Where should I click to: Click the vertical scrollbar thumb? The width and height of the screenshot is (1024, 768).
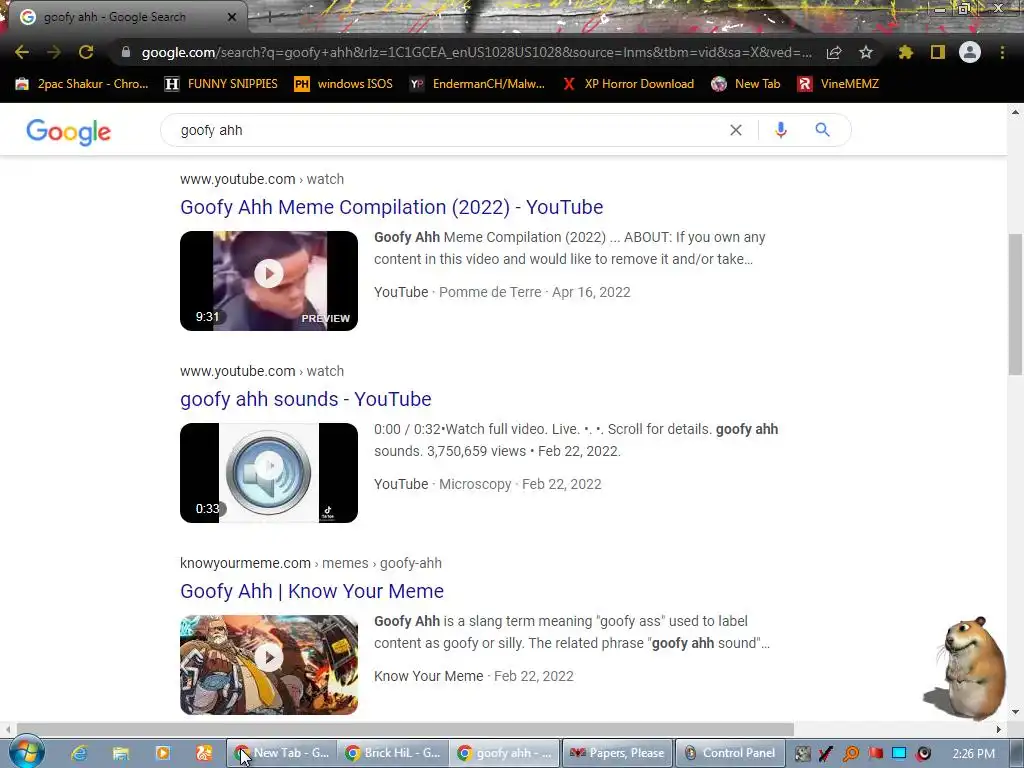(1016, 304)
